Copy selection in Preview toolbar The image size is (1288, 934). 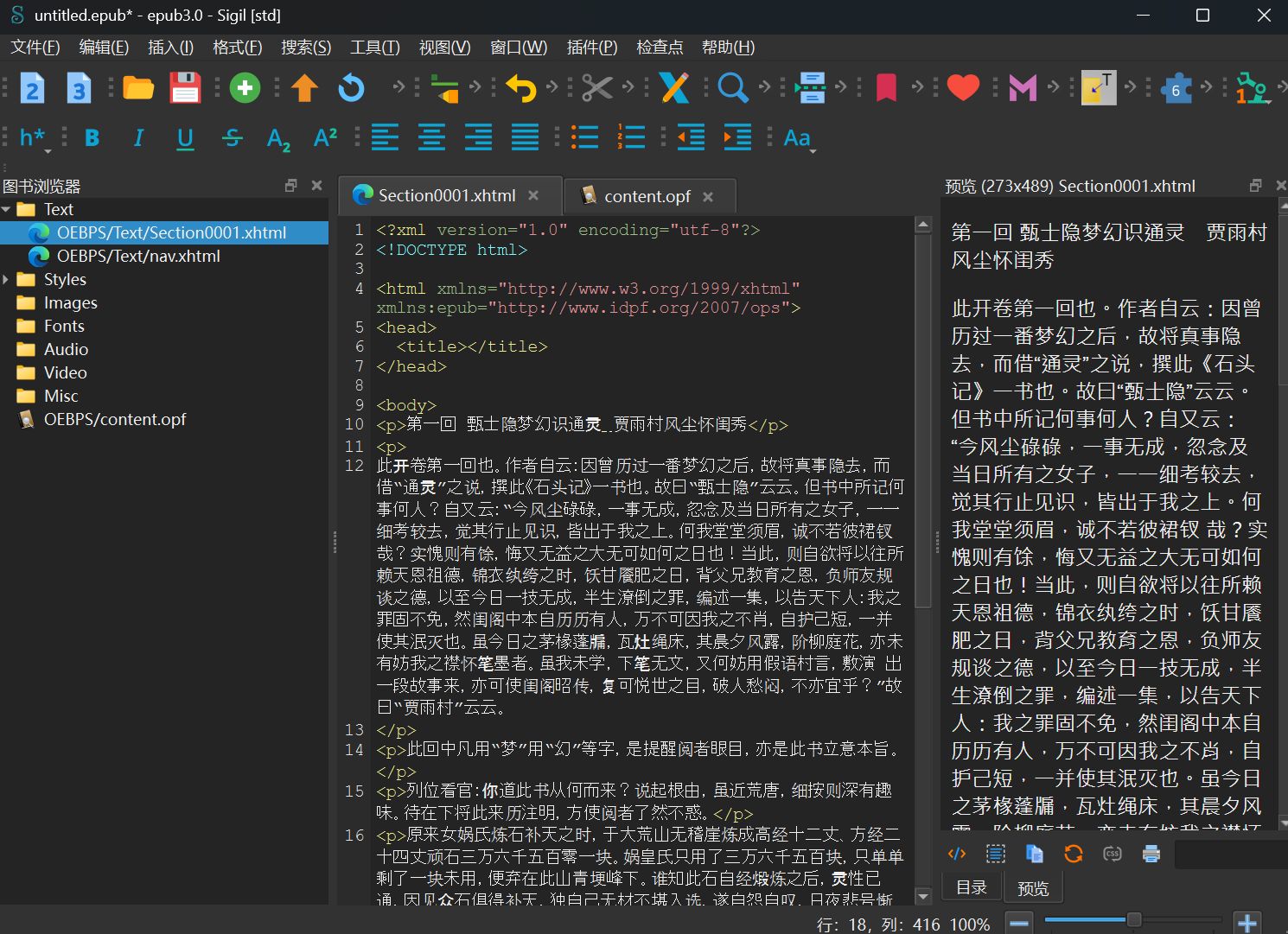click(x=1035, y=854)
